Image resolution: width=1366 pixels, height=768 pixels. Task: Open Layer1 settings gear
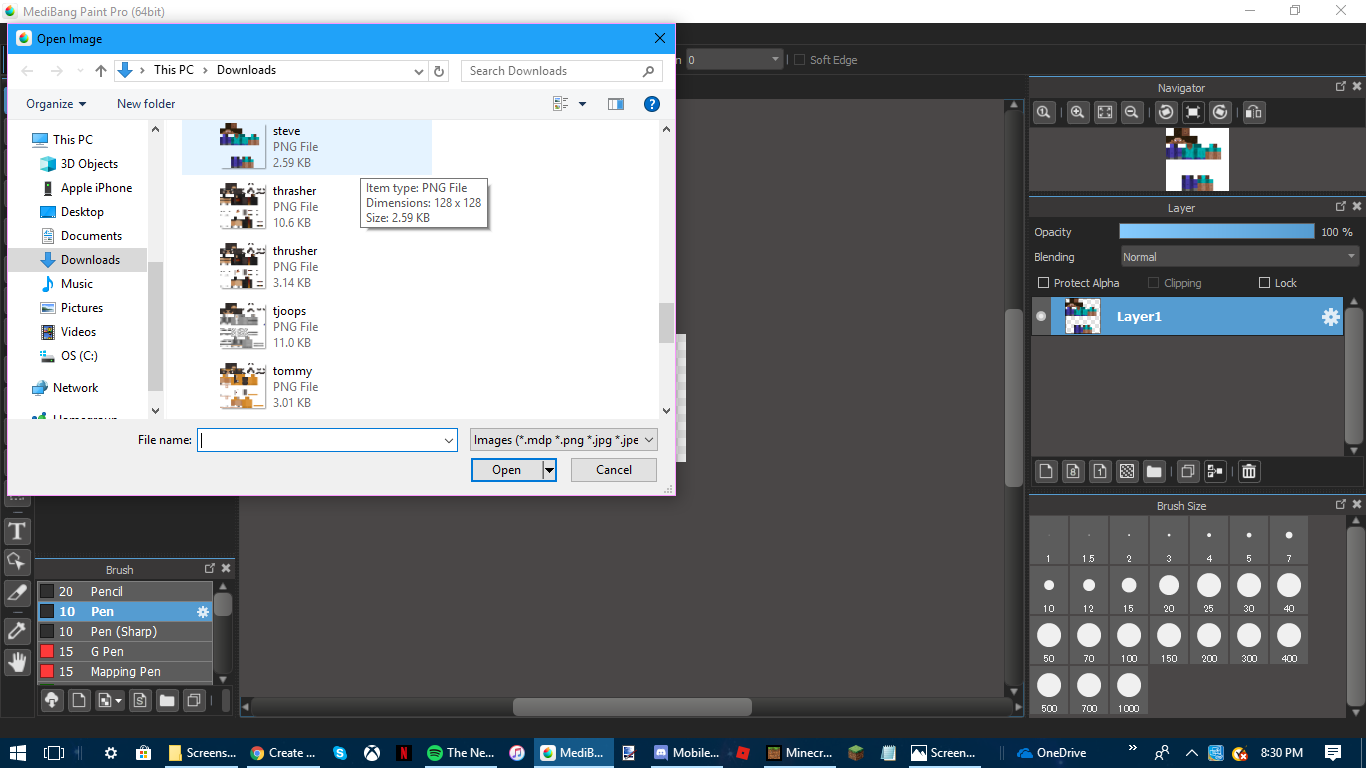tap(1330, 317)
